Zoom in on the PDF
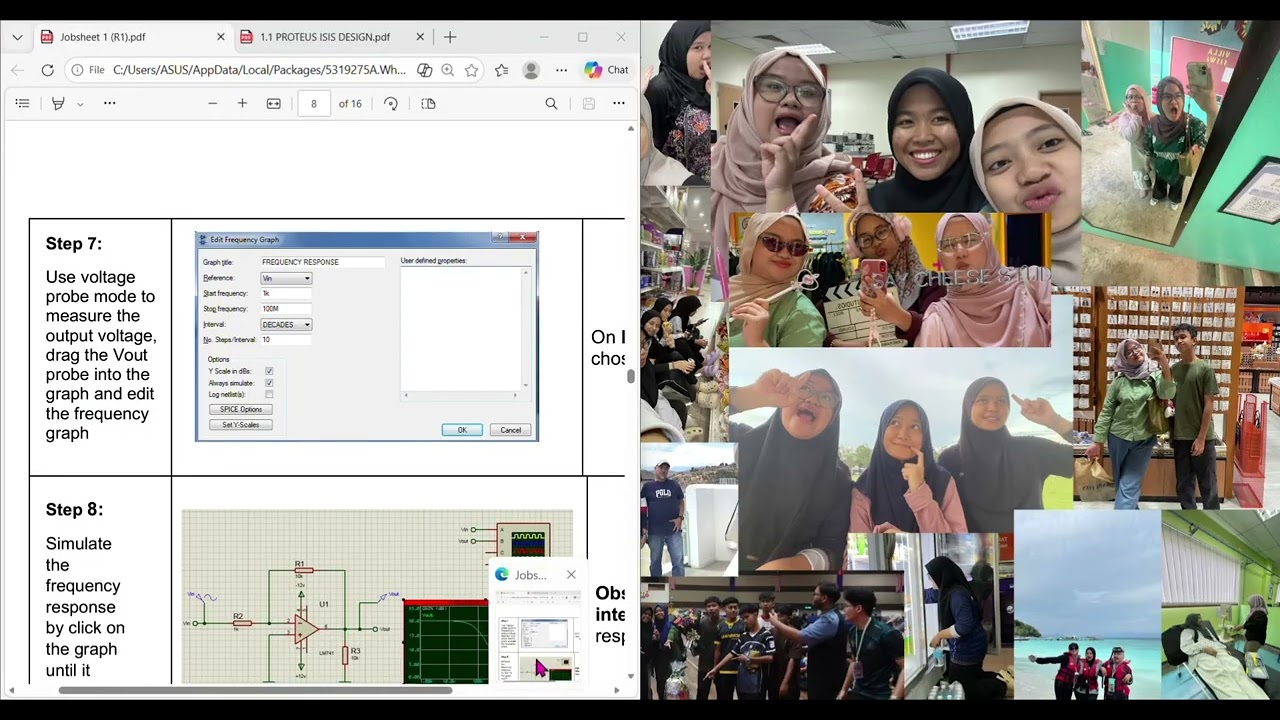 (242, 103)
